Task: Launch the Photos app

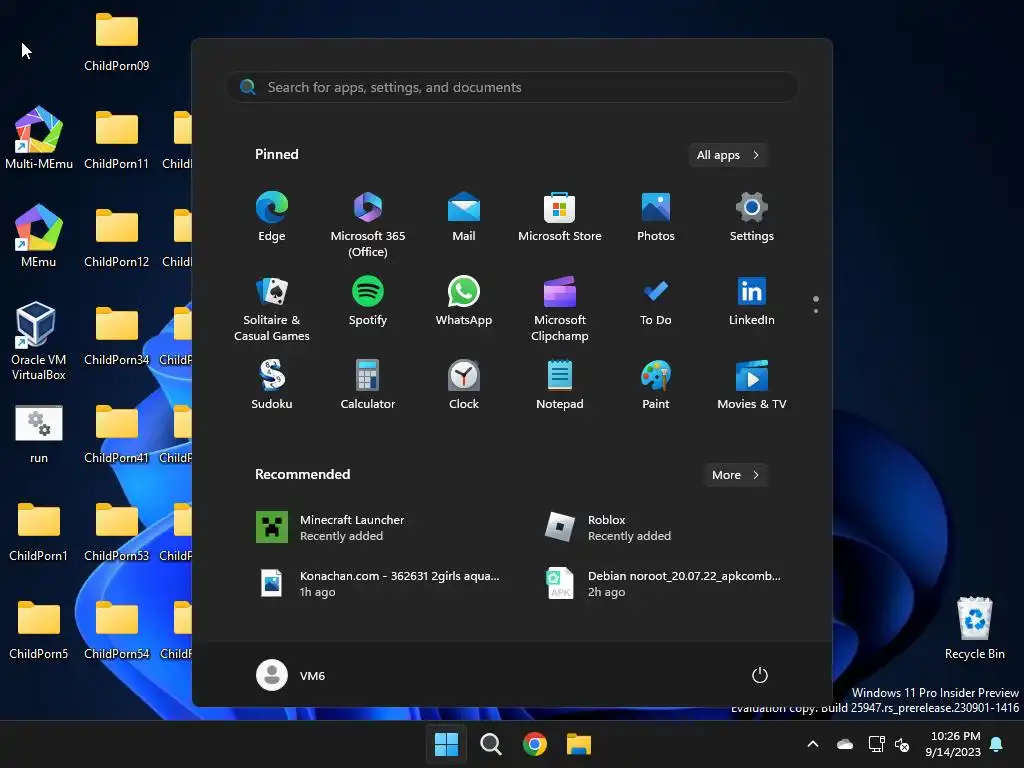Action: point(656,217)
